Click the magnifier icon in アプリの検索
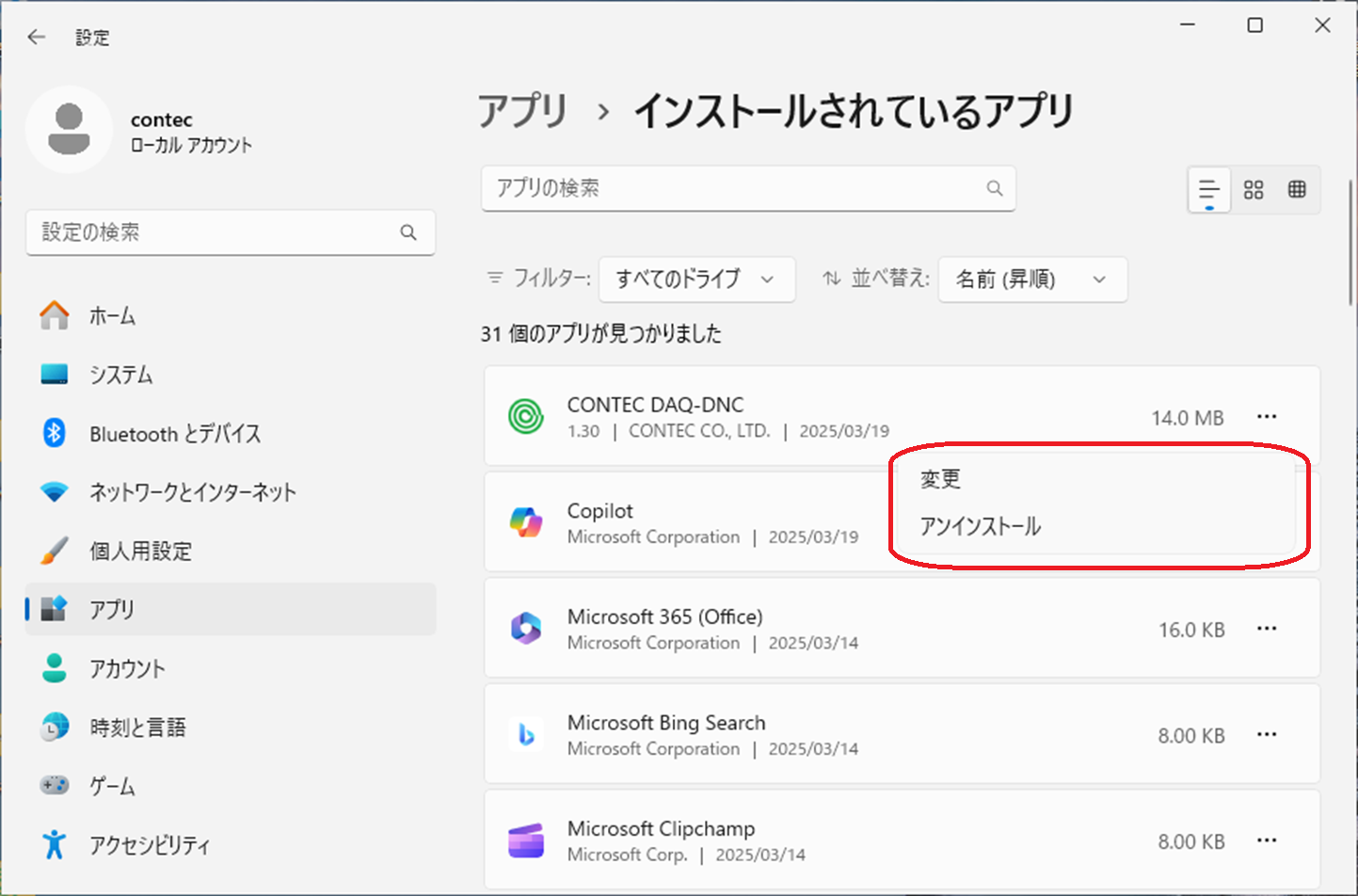 [x=995, y=188]
